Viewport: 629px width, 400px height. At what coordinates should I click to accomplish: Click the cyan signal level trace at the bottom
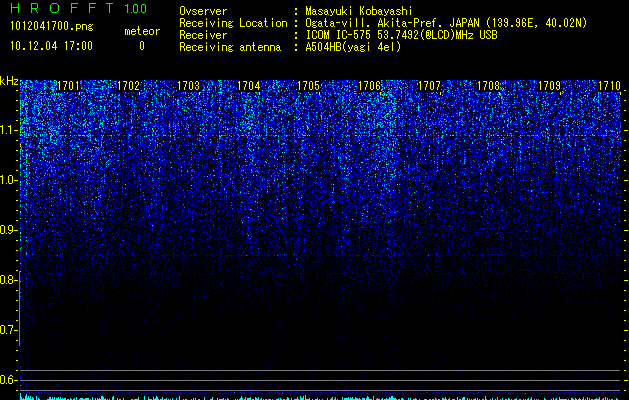coord(320,398)
